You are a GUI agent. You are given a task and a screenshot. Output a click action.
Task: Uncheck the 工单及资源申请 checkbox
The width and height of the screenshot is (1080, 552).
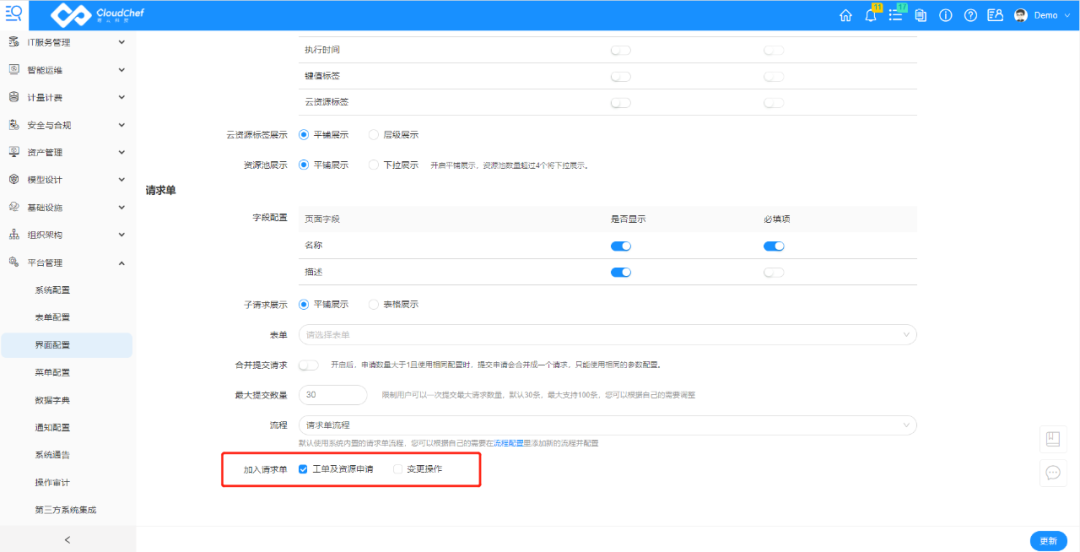click(x=303, y=469)
